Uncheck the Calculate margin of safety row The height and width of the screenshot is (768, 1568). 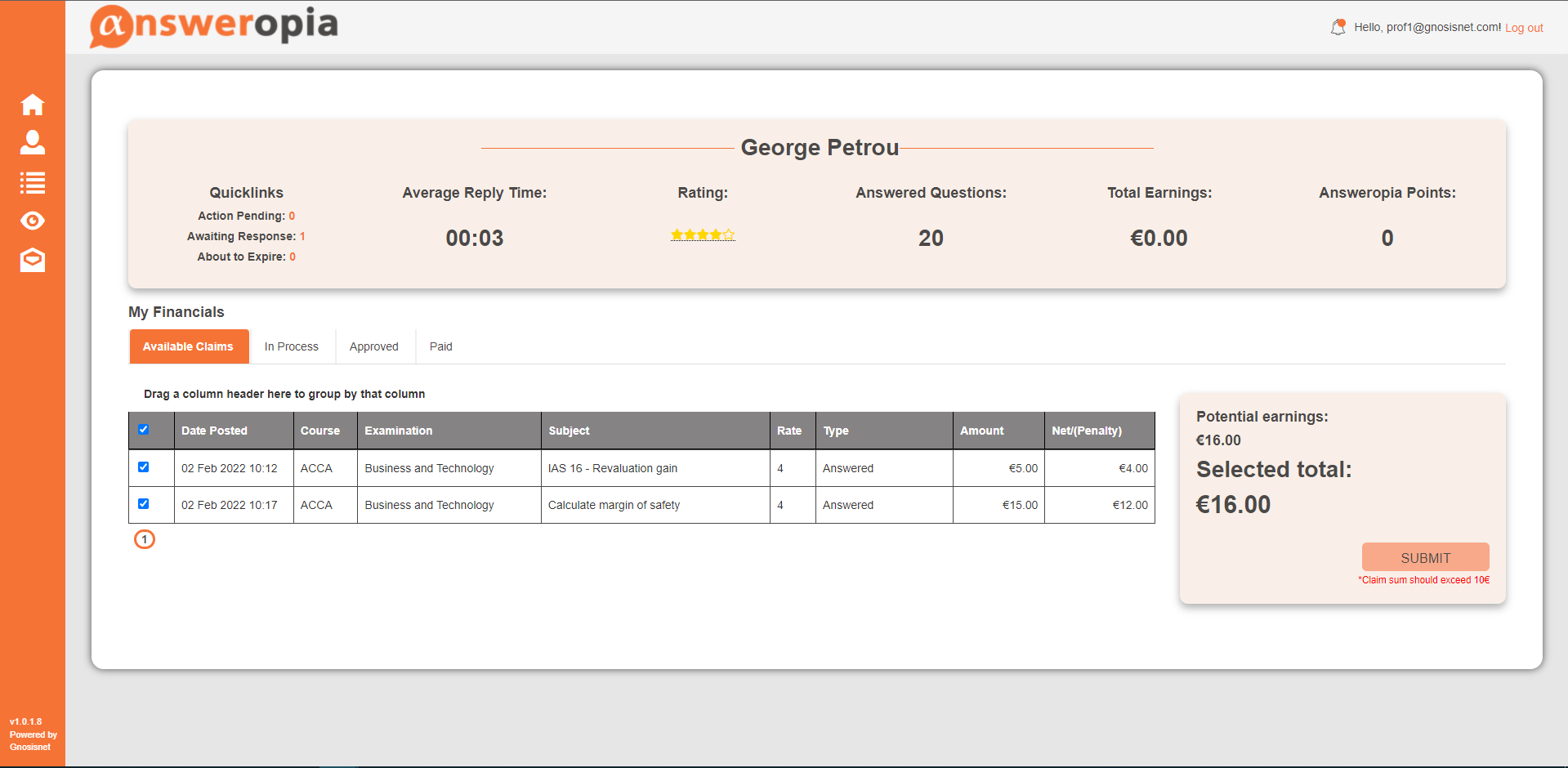[143, 504]
